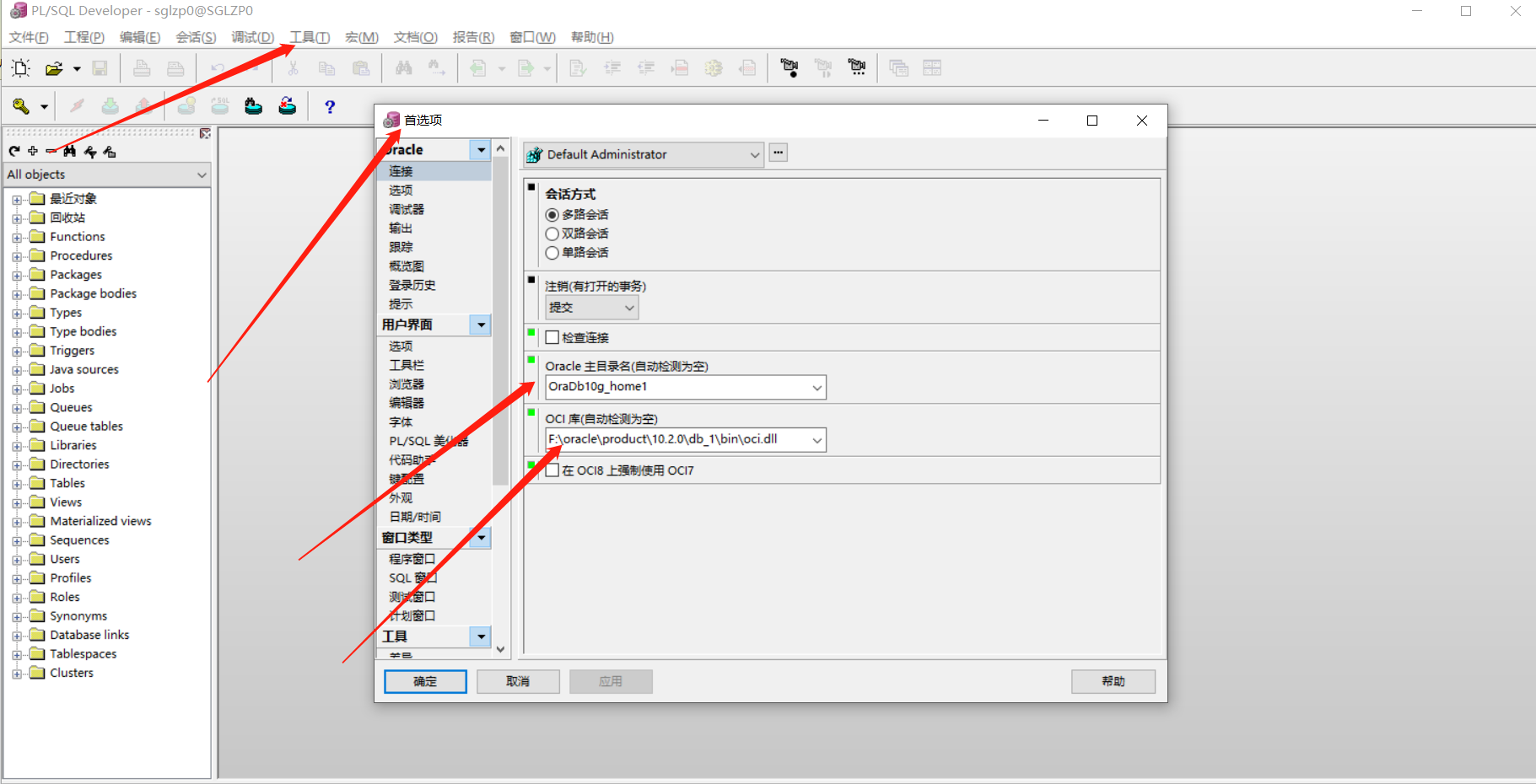Click the 取消 button
The height and width of the screenshot is (784, 1536).
[x=518, y=681]
